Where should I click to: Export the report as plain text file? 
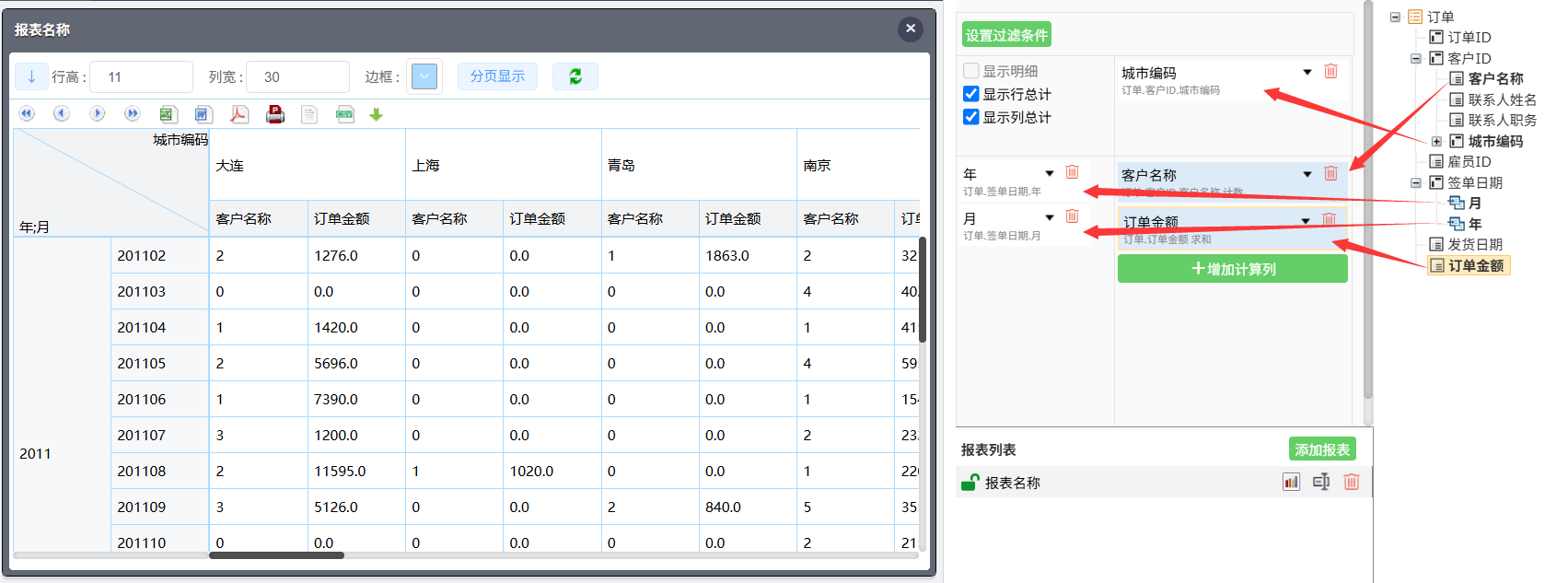pyautogui.click(x=309, y=114)
